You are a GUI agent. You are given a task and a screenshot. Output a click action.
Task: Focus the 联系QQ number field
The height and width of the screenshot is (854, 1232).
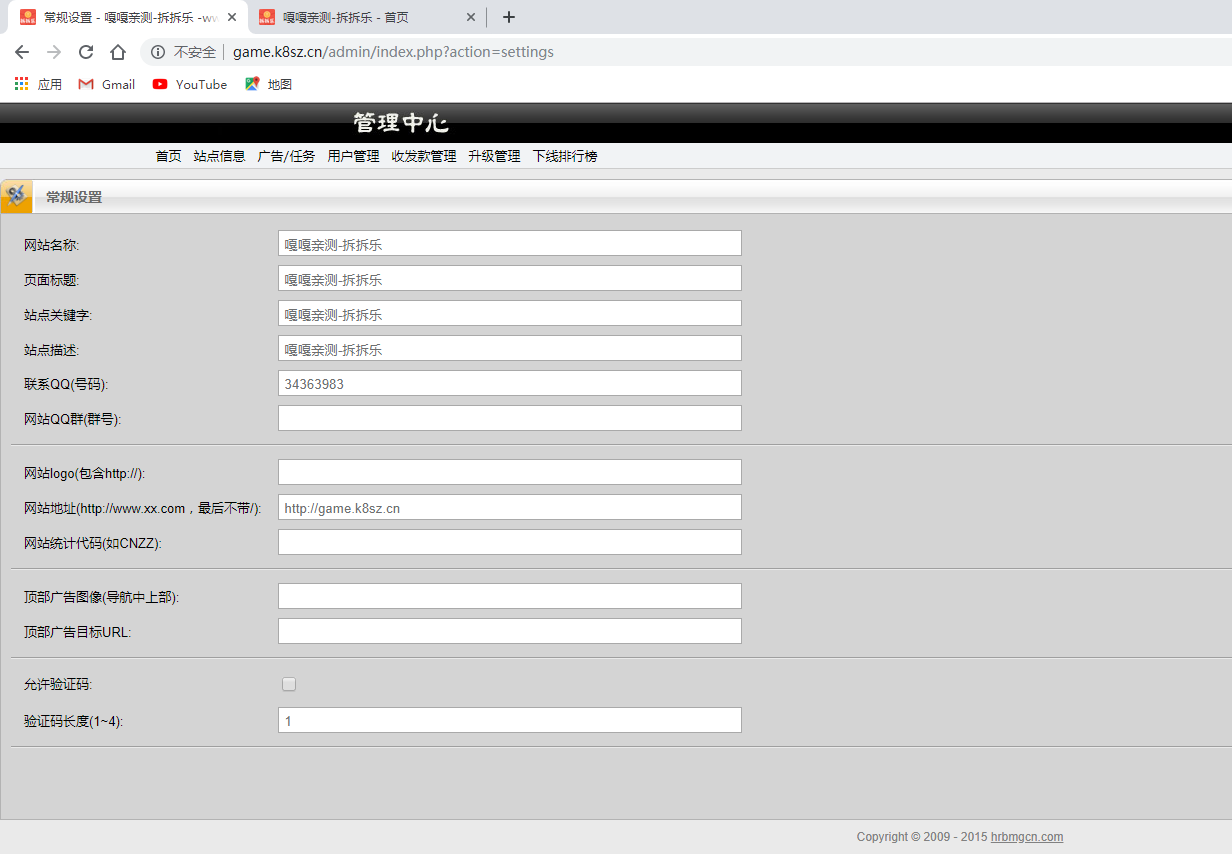click(509, 383)
